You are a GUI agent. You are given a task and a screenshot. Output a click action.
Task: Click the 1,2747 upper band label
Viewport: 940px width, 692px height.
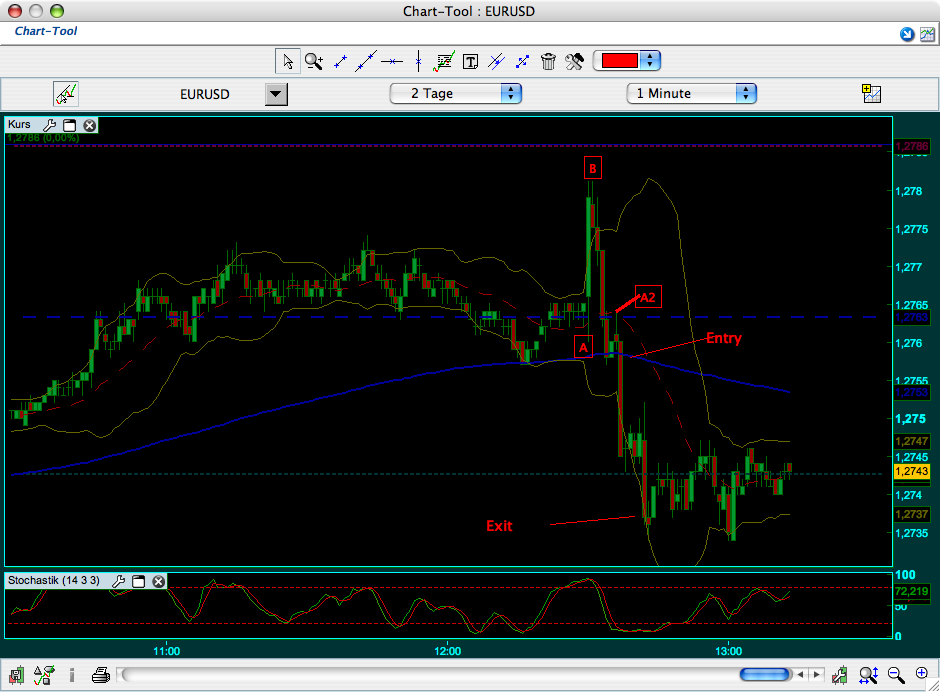[x=911, y=441]
